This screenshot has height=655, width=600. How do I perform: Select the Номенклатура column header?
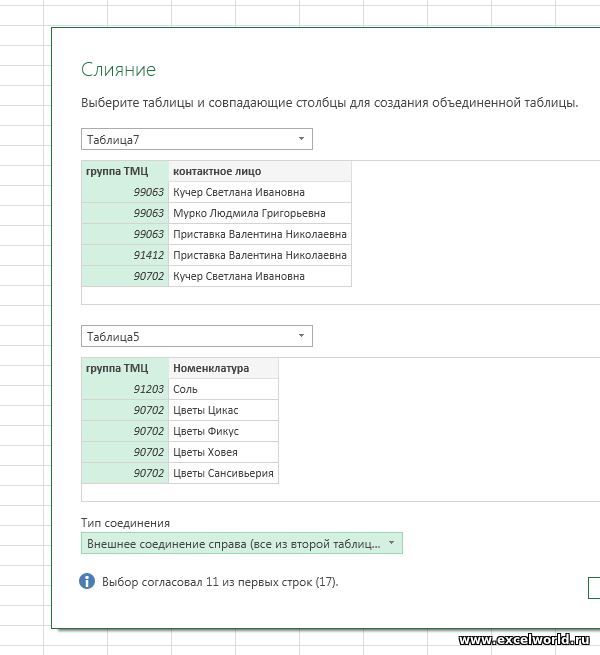[x=224, y=368]
